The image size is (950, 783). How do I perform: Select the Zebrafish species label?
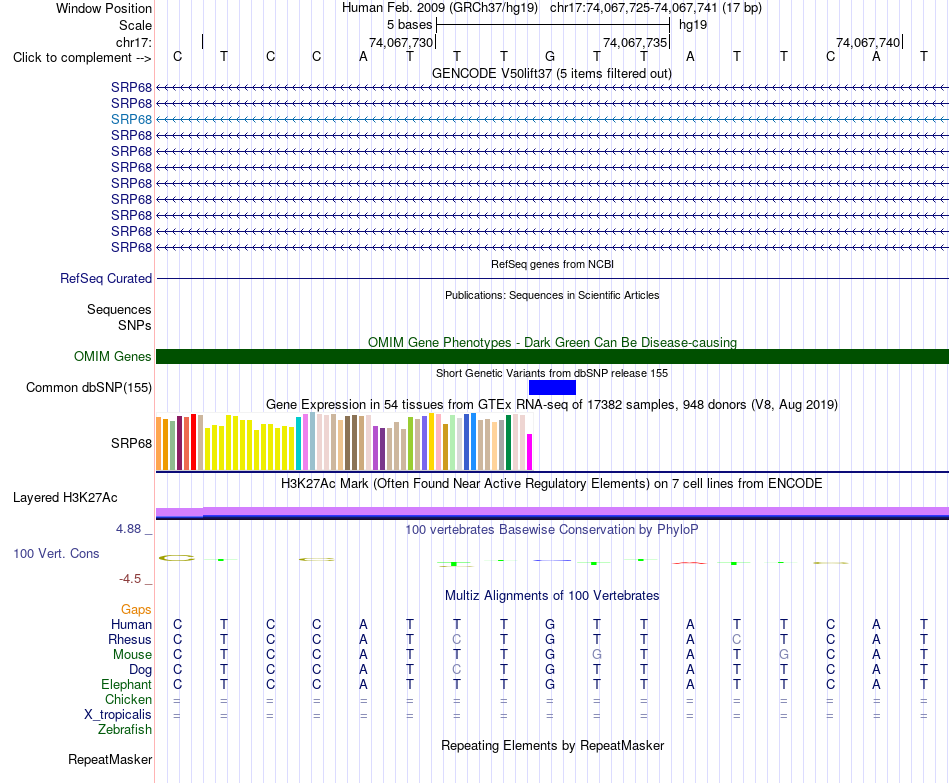(125, 729)
